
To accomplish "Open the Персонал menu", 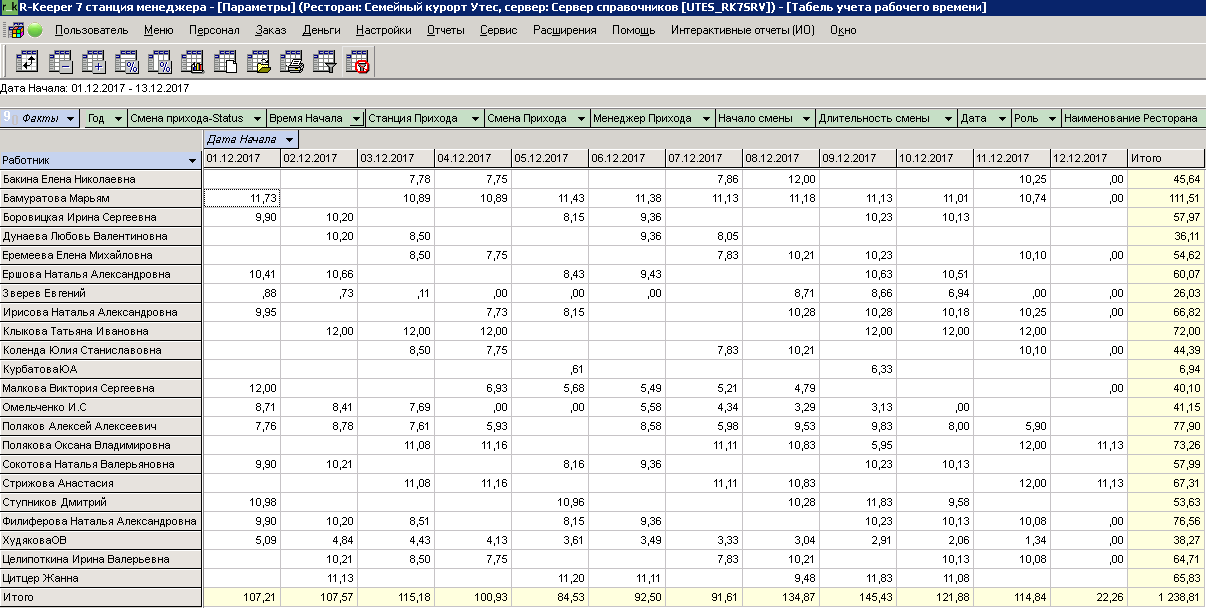I will [x=214, y=30].
